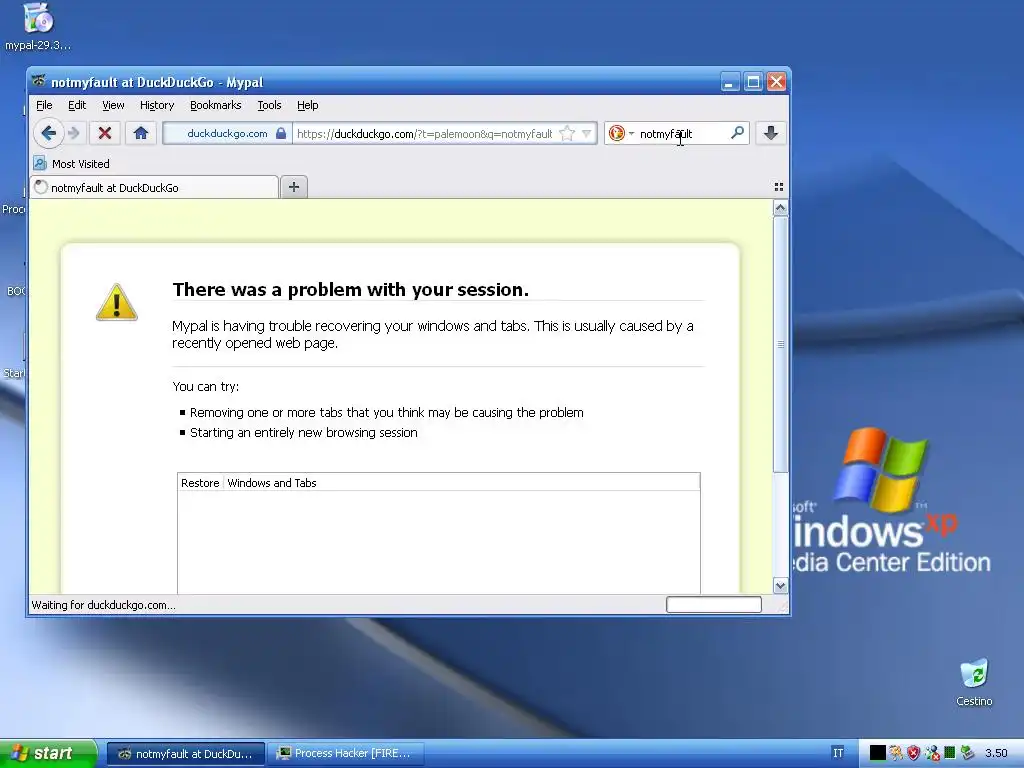Image resolution: width=1024 pixels, height=768 pixels.
Task: Click the green grid Process Hacker tray icon
Action: pyautogui.click(x=950, y=753)
